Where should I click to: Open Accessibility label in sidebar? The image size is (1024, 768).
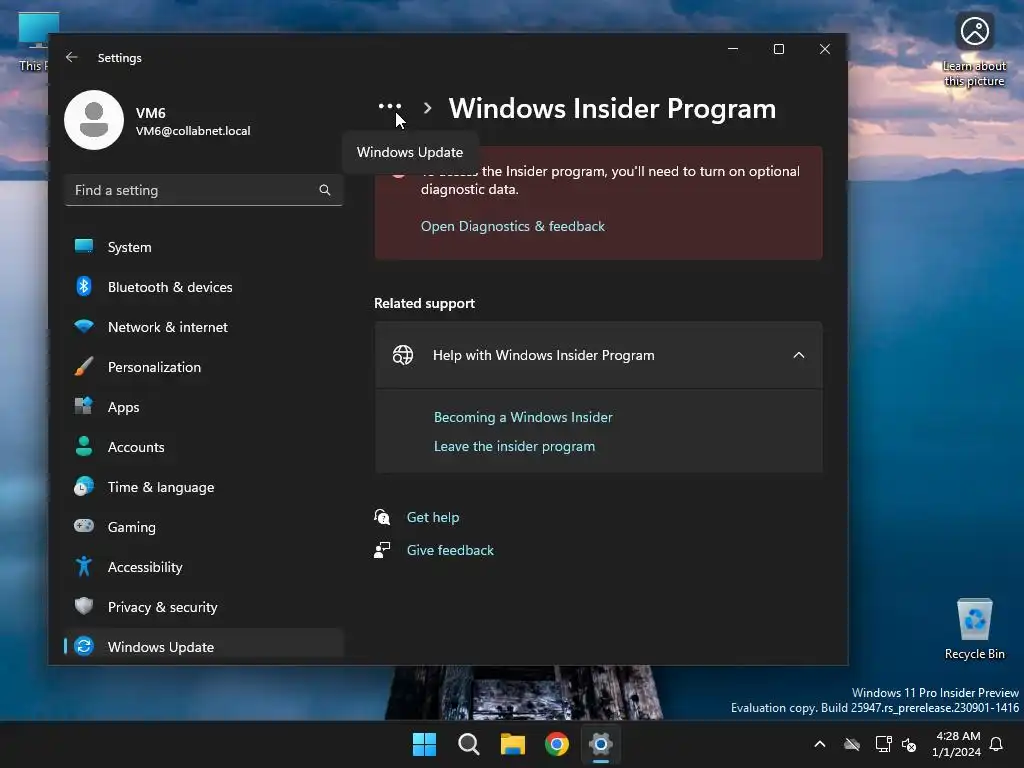[x=145, y=567]
